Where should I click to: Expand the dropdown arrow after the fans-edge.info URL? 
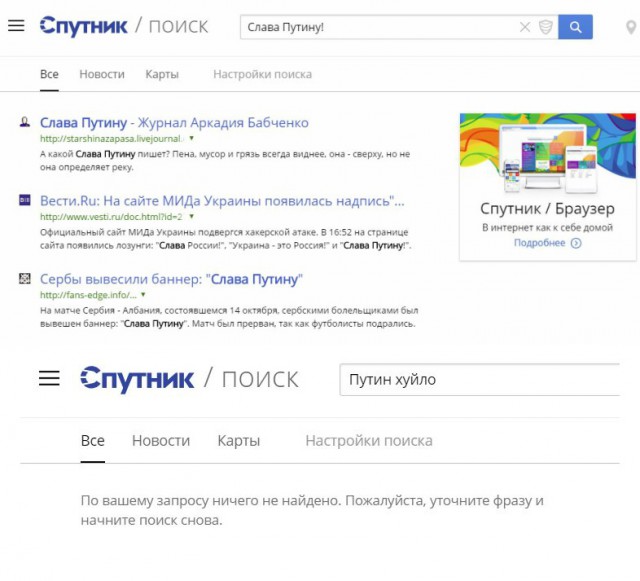tap(143, 294)
